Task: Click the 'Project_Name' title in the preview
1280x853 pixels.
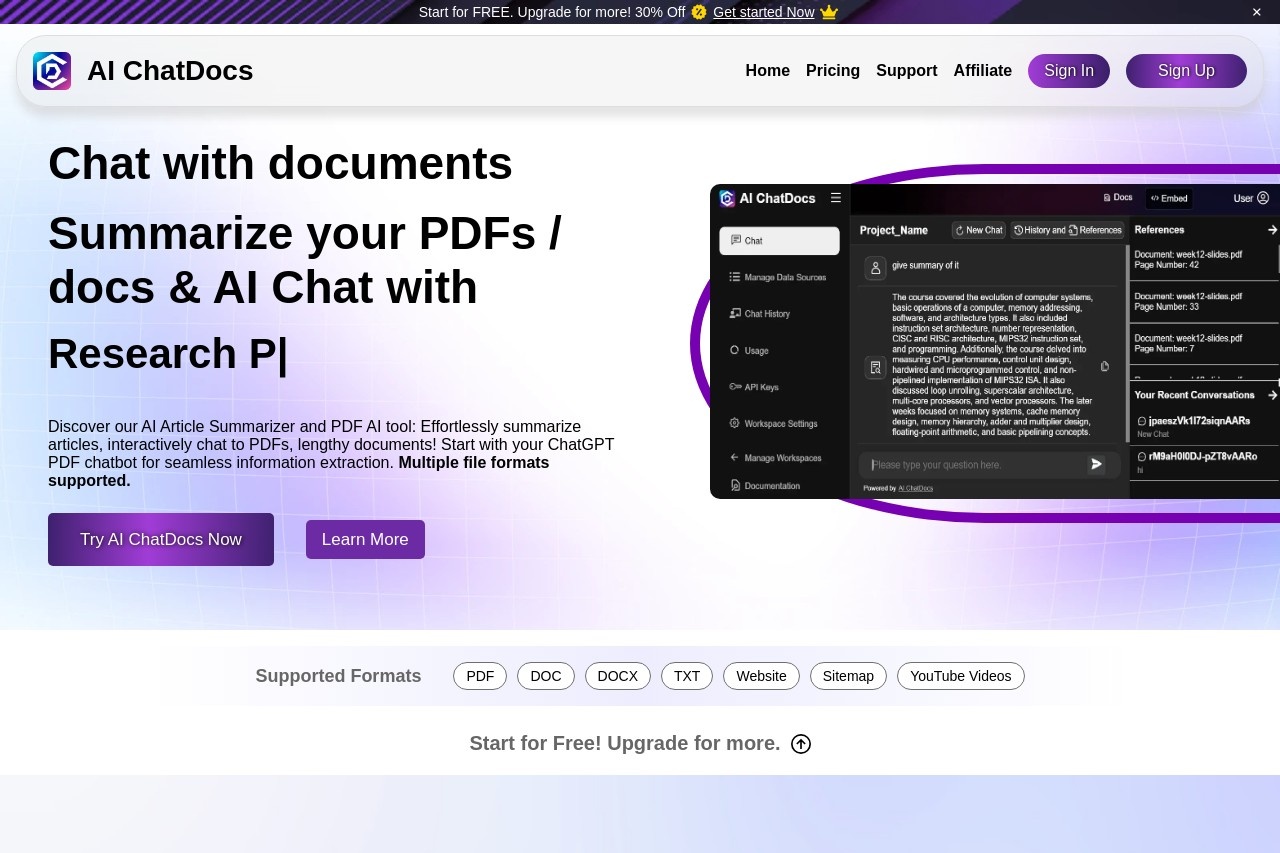Action: point(894,230)
